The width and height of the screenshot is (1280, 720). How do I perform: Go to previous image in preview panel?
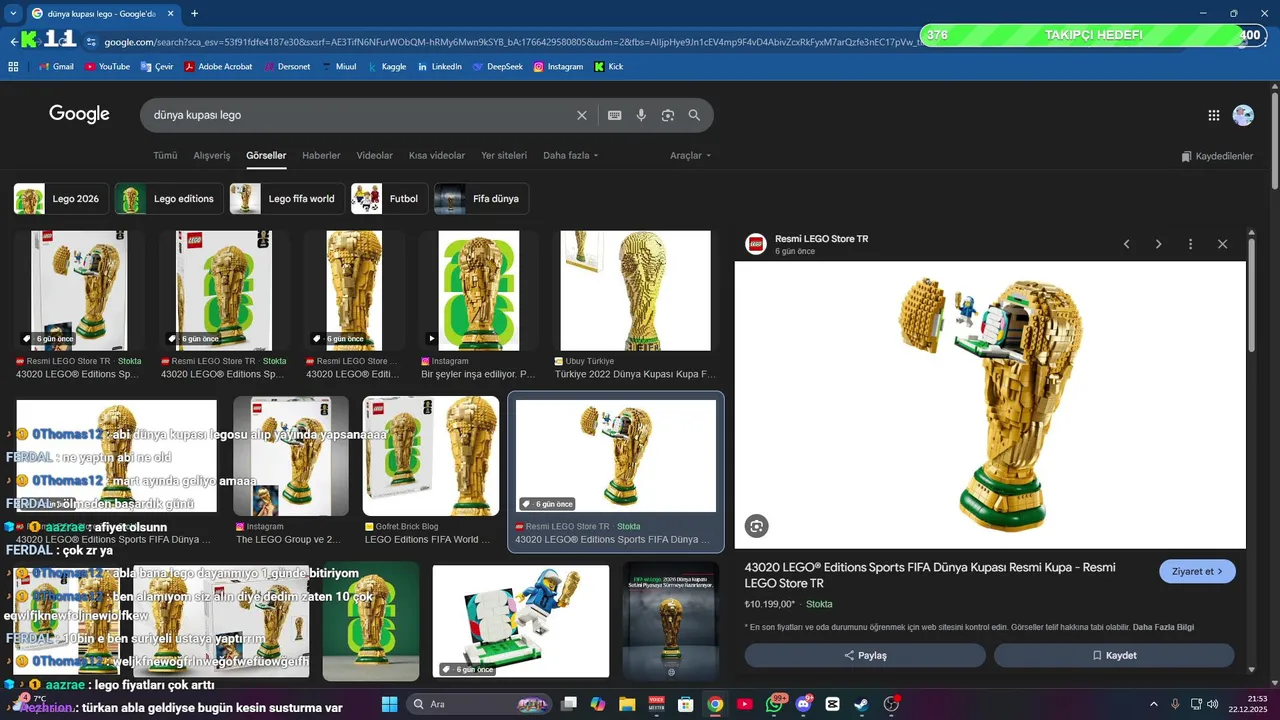coord(1126,244)
